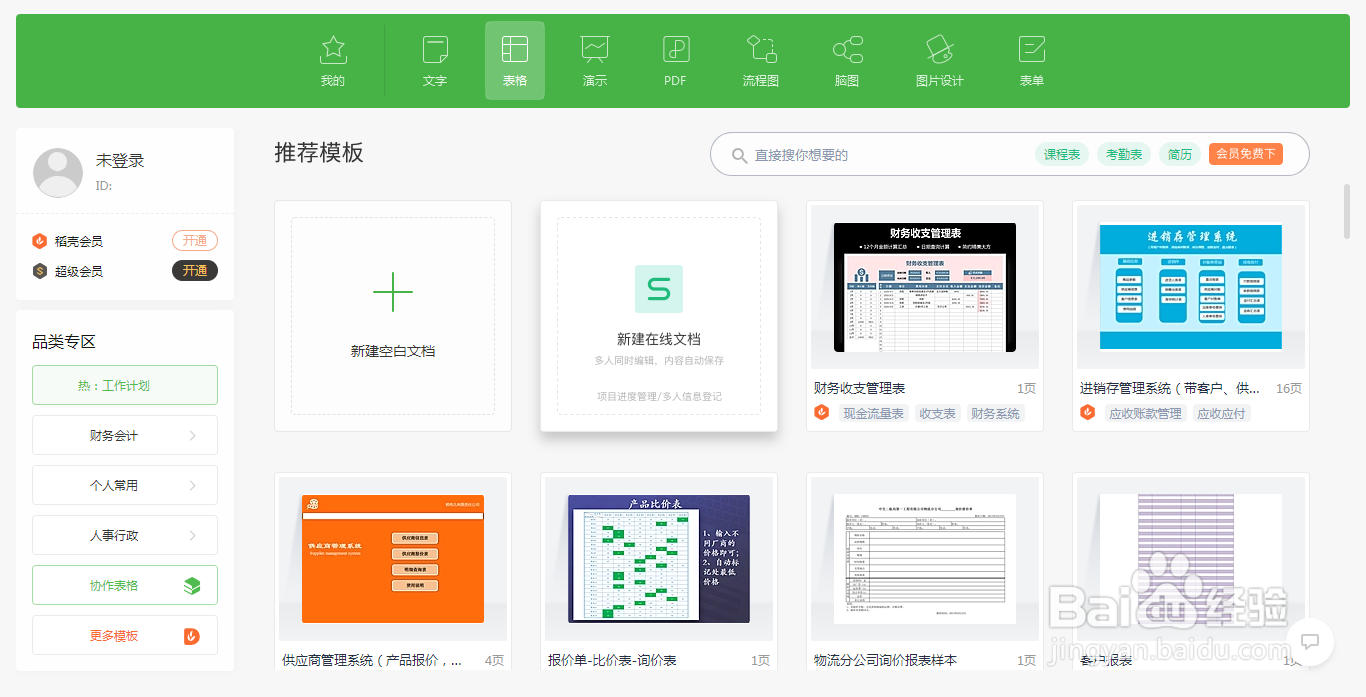
Task: Switch to the 表格 tab
Action: point(514,60)
